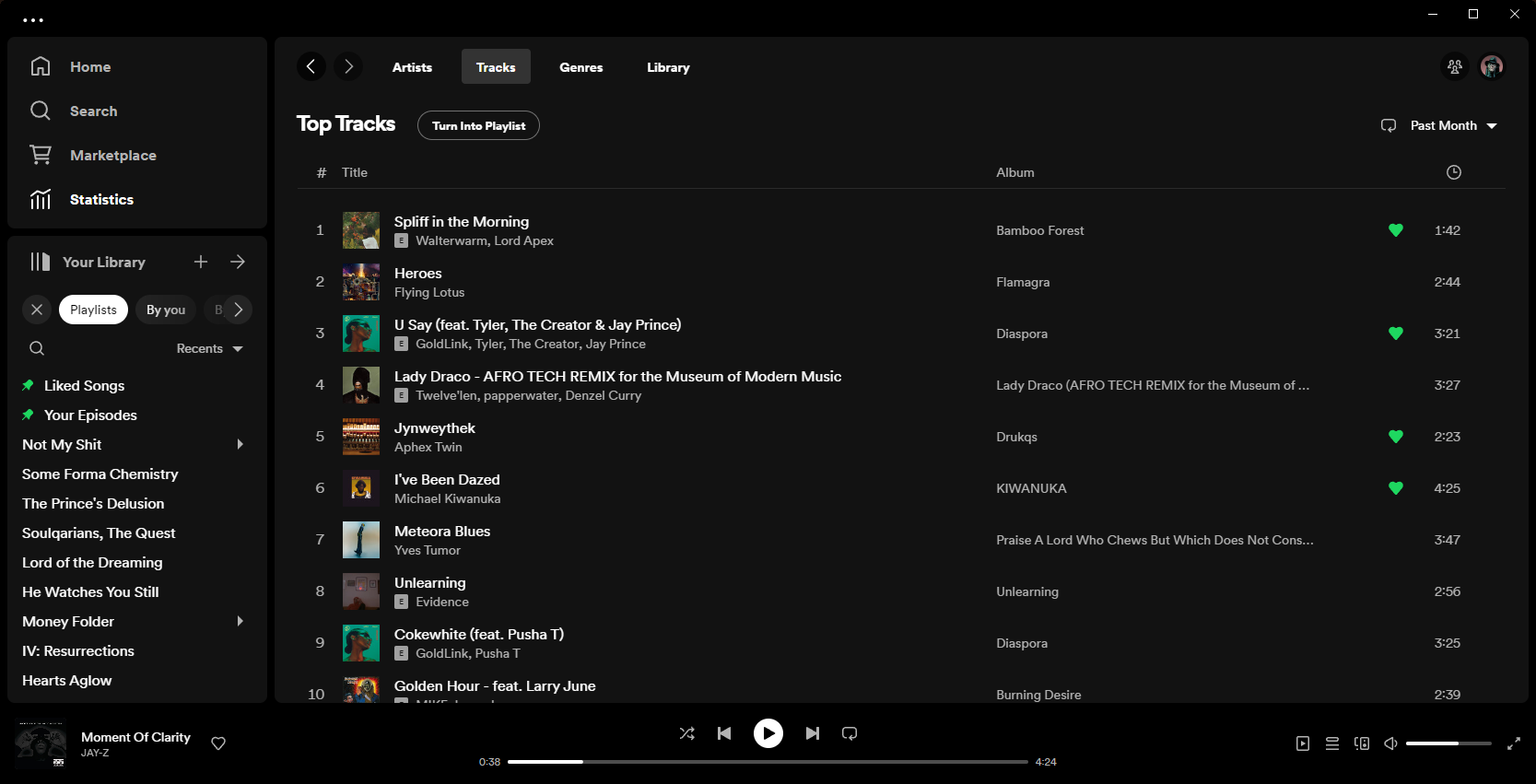Open the Queue icon
This screenshot has height=784, width=1536.
click(x=1332, y=743)
